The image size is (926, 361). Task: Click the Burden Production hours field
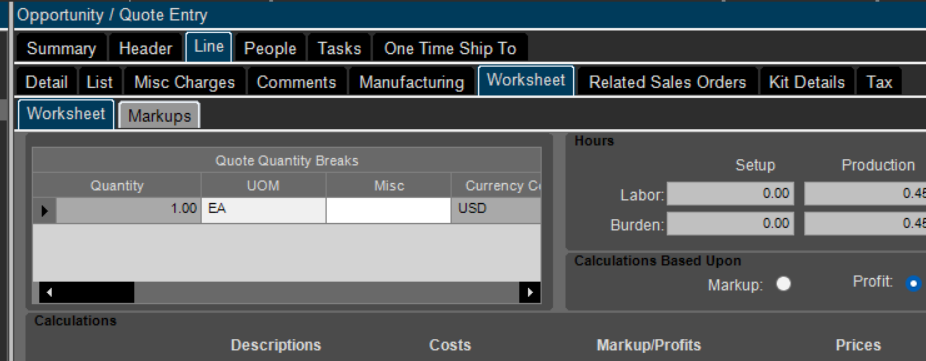865,224
